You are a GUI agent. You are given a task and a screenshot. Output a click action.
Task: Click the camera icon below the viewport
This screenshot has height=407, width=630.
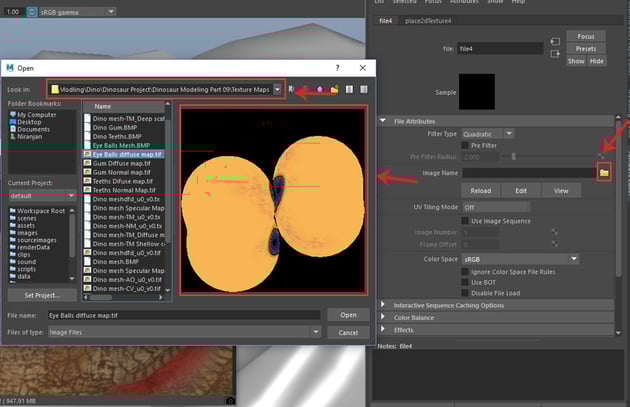tap(229, 400)
